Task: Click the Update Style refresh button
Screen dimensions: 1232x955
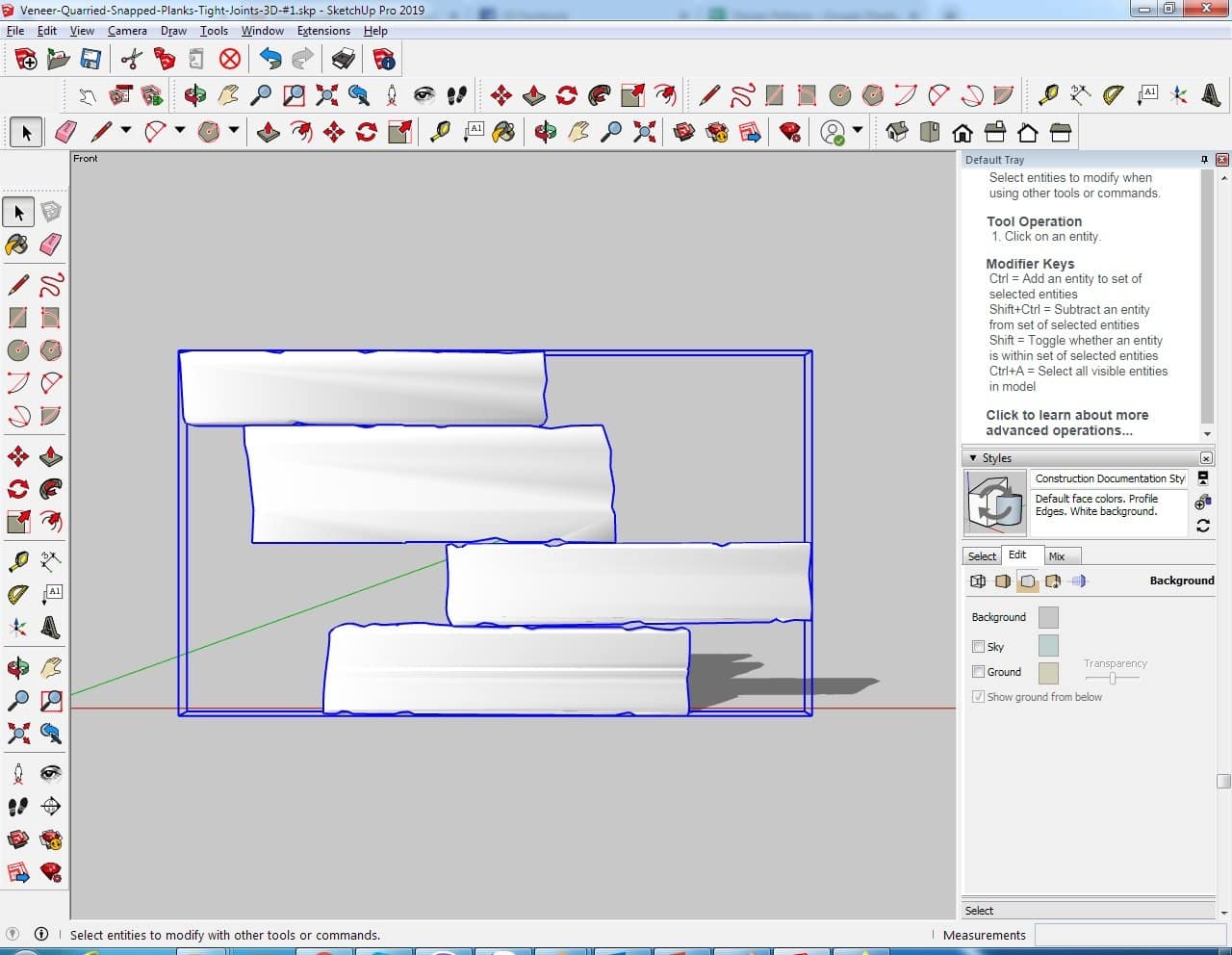Action: 1203,526
